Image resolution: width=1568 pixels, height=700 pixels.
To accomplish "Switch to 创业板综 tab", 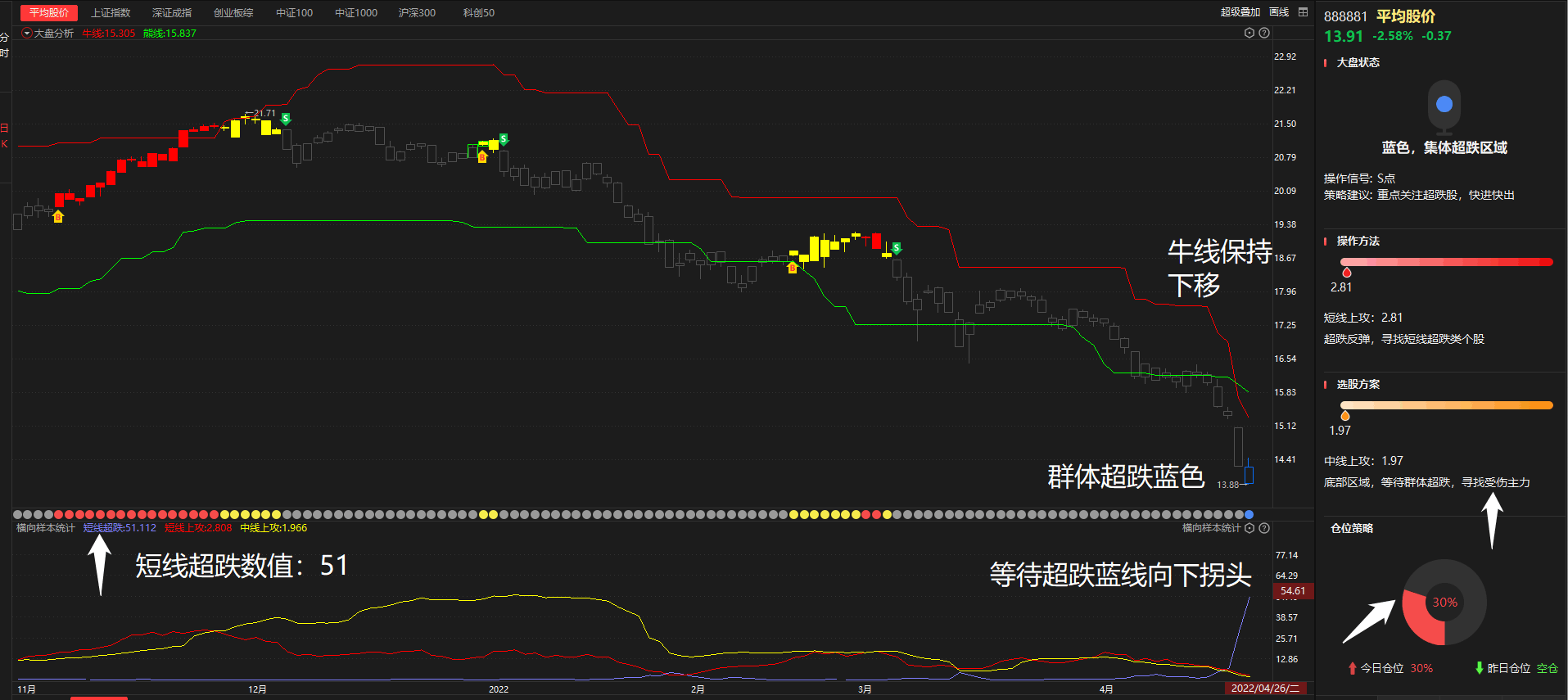I will pyautogui.click(x=233, y=13).
